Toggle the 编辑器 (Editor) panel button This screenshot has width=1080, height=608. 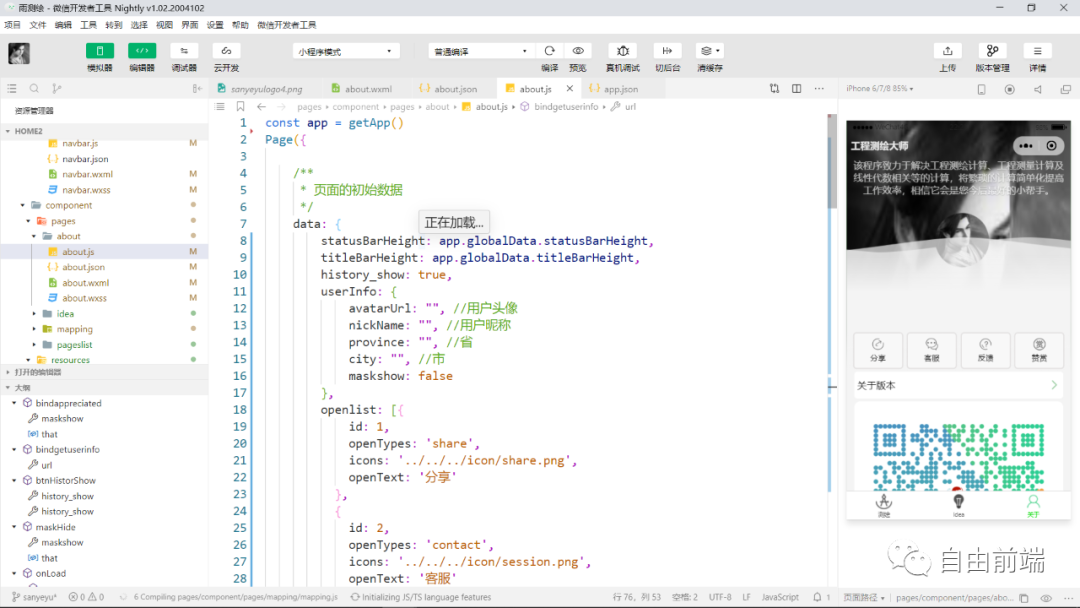[x=141, y=51]
